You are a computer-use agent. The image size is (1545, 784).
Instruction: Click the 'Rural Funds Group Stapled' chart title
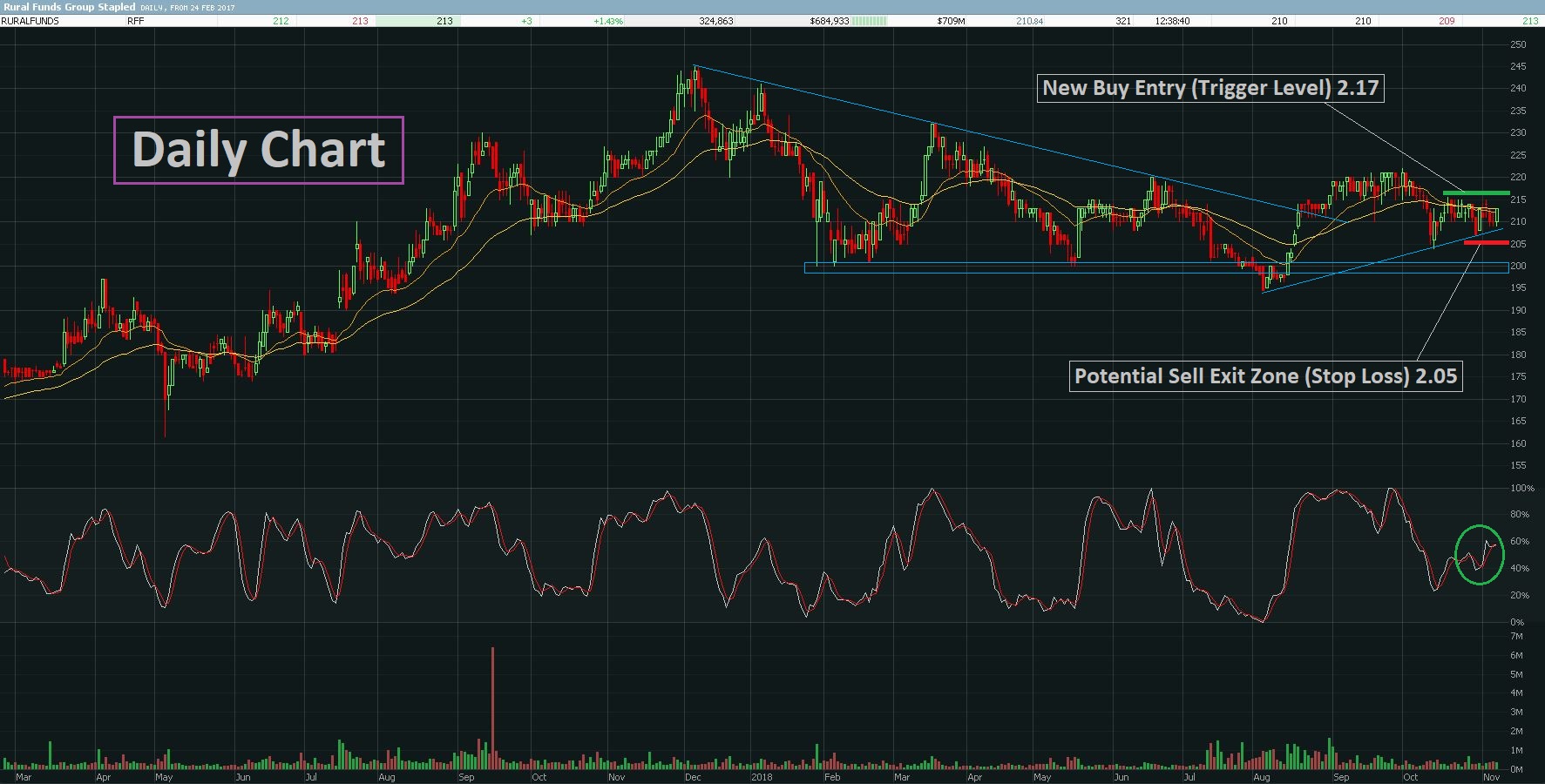tap(69, 7)
